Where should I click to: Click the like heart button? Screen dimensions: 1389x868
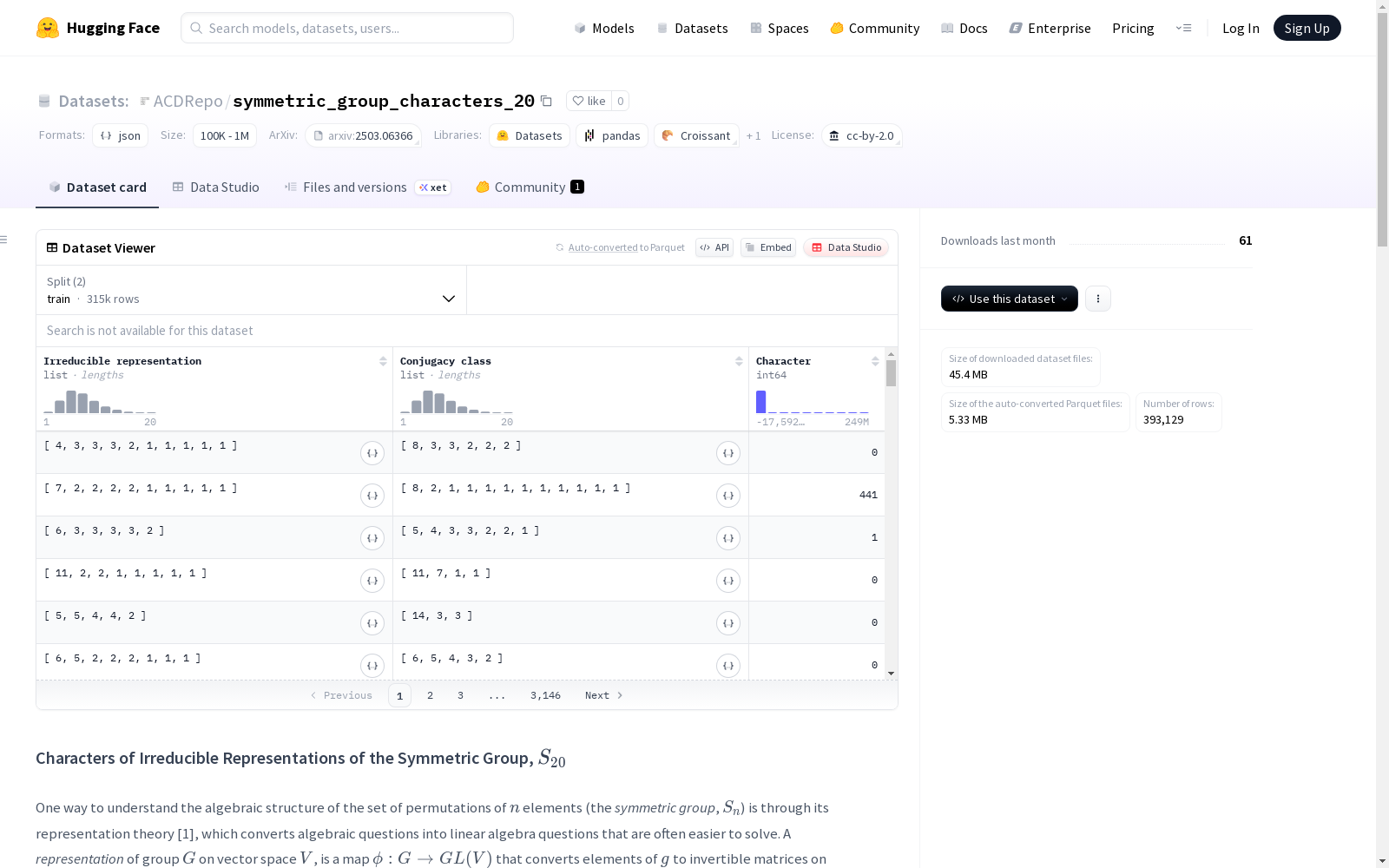[589, 101]
